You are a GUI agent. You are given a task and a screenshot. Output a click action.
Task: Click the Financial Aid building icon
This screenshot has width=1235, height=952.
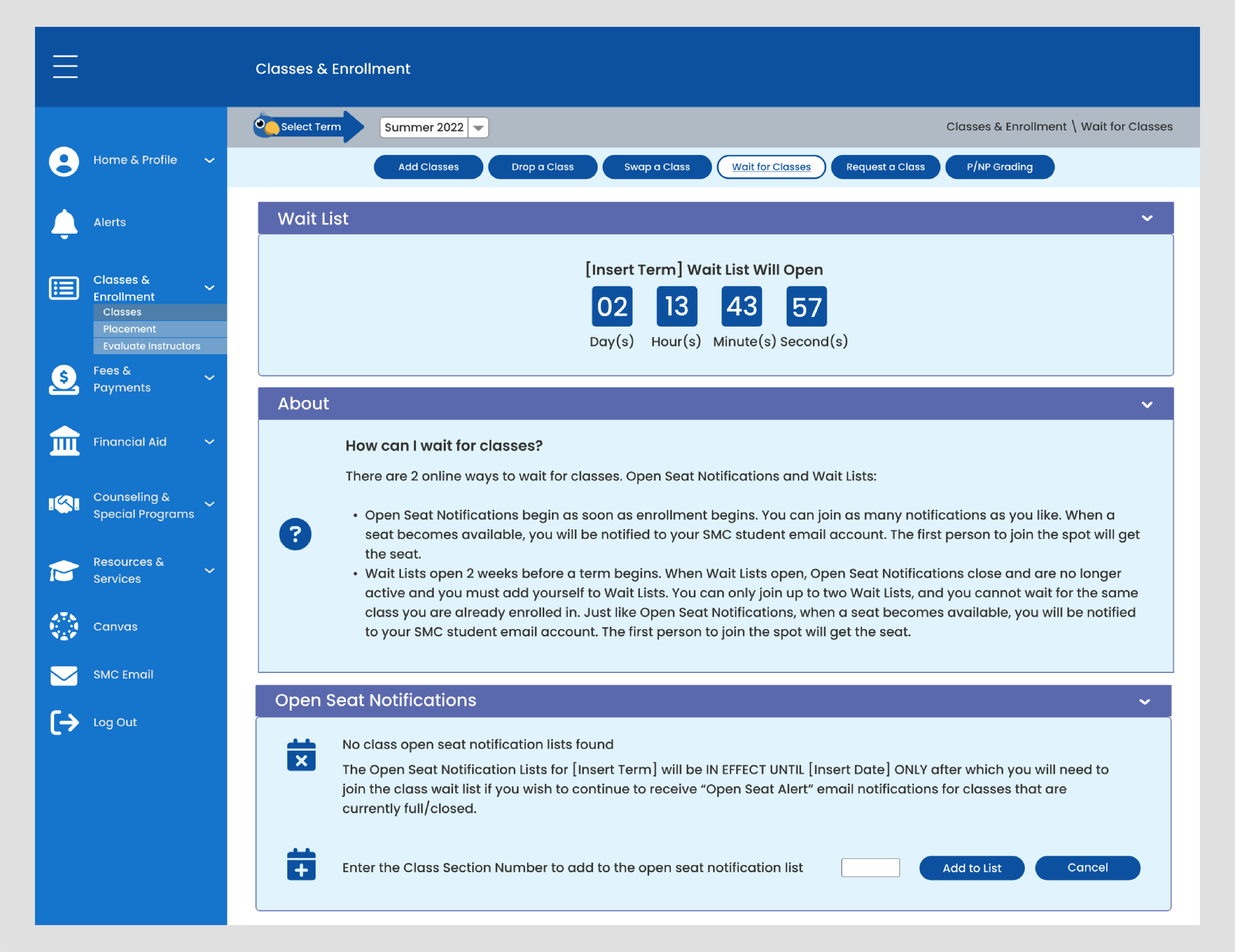coord(64,441)
